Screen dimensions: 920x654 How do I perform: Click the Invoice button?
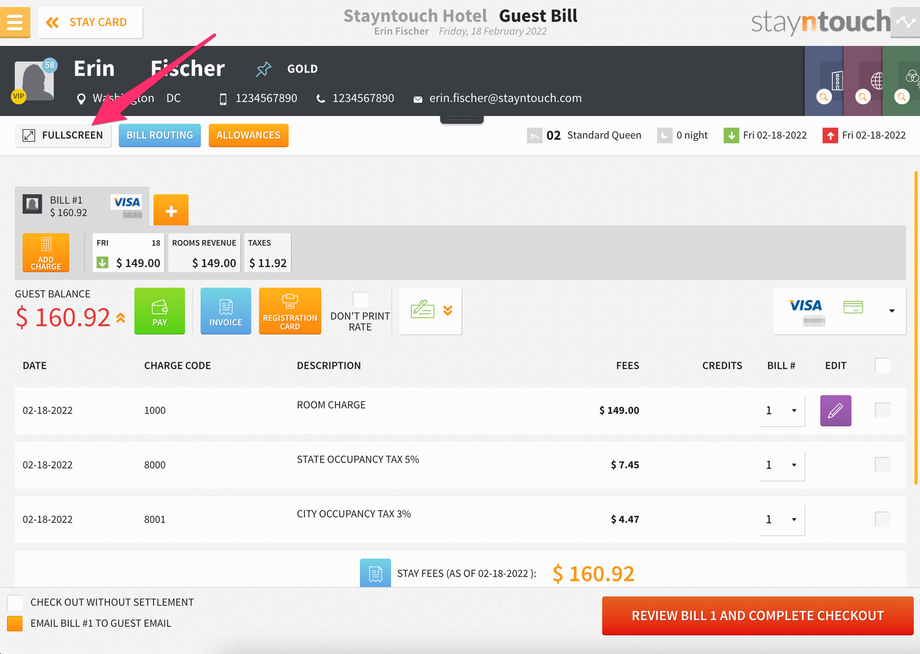[x=226, y=311]
